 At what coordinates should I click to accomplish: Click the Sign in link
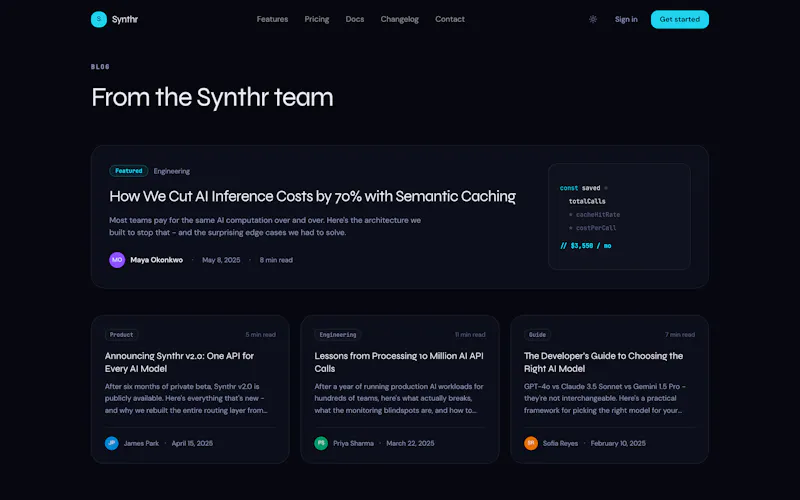[626, 19]
